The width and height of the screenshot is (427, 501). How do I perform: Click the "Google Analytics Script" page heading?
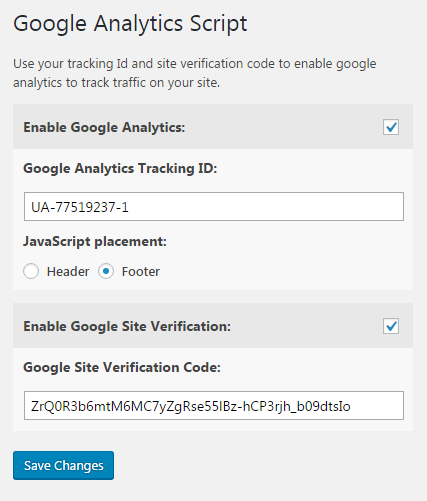click(x=130, y=24)
